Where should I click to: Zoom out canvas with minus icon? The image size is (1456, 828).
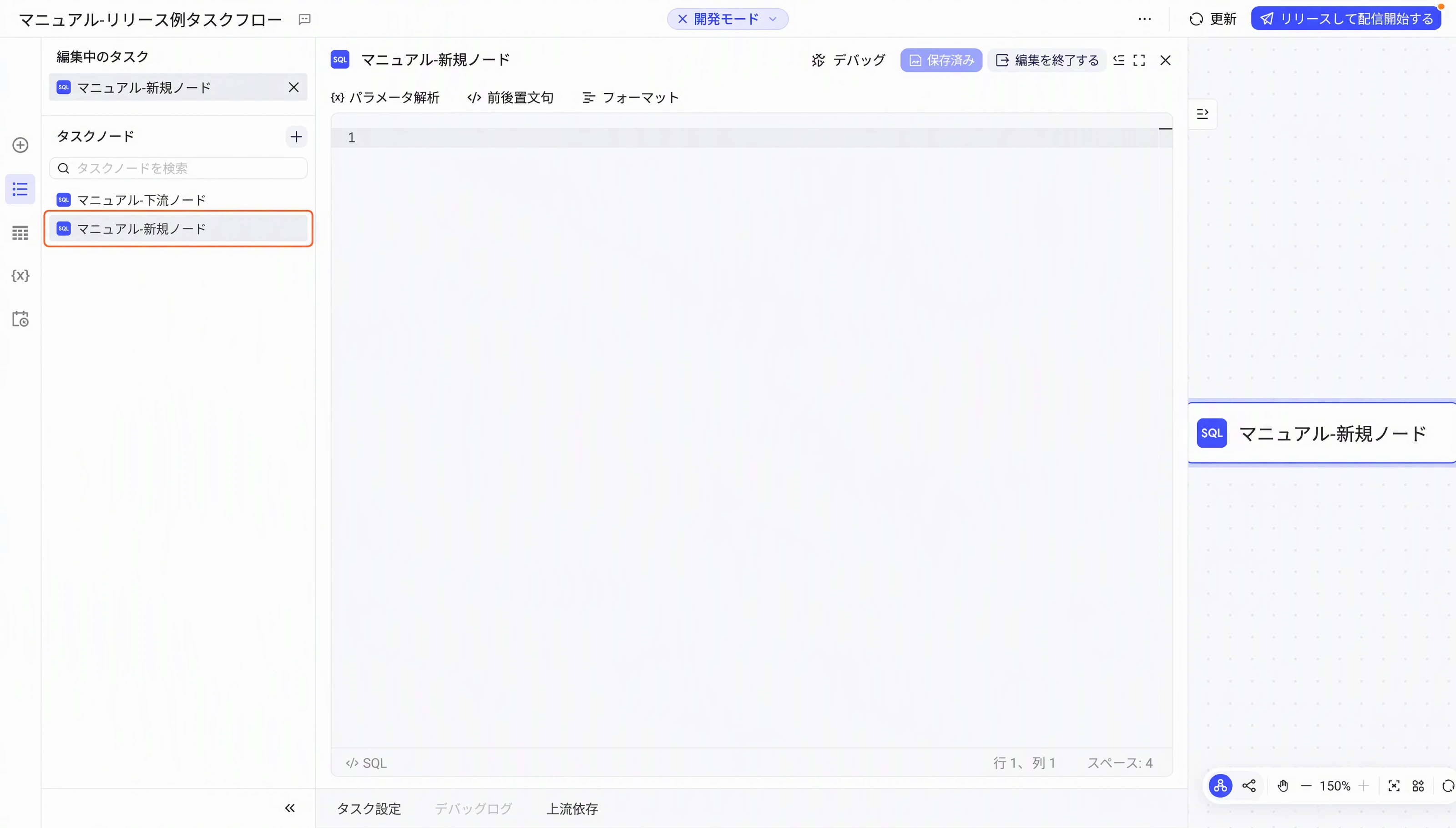point(1306,786)
